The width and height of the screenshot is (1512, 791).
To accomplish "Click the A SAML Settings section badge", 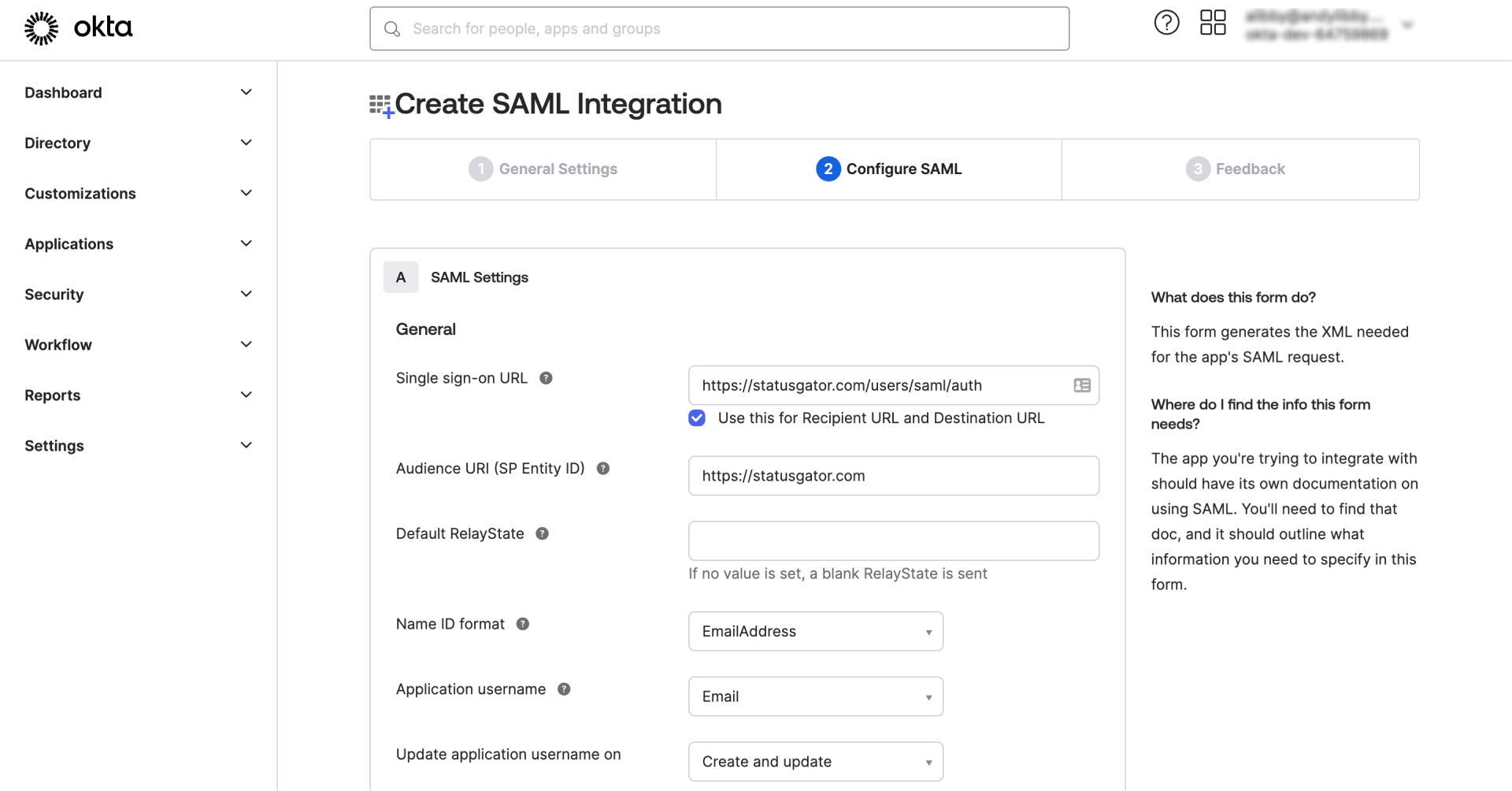I will coord(401,277).
